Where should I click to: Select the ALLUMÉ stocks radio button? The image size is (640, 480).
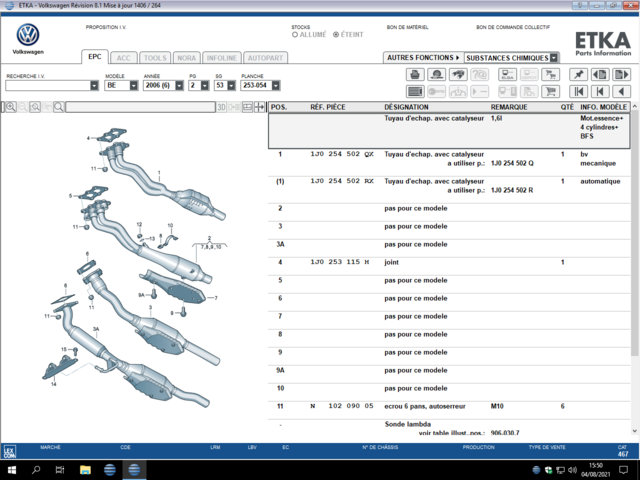295,35
